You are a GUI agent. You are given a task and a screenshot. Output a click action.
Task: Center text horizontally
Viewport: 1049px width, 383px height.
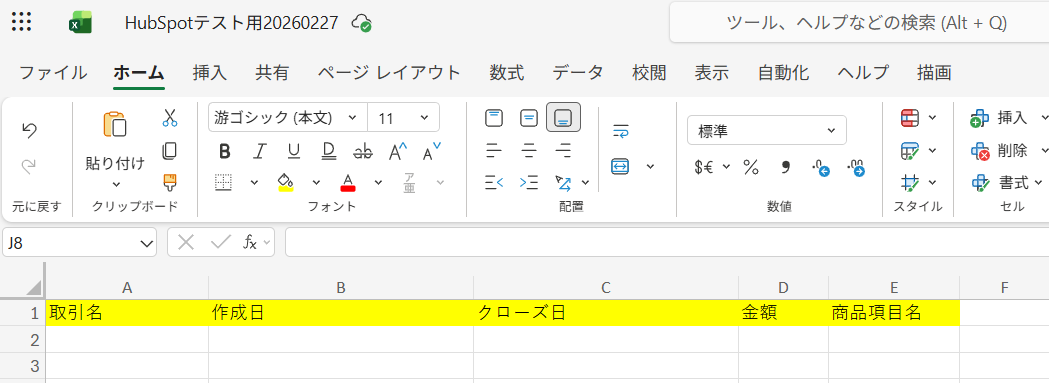coord(529,151)
